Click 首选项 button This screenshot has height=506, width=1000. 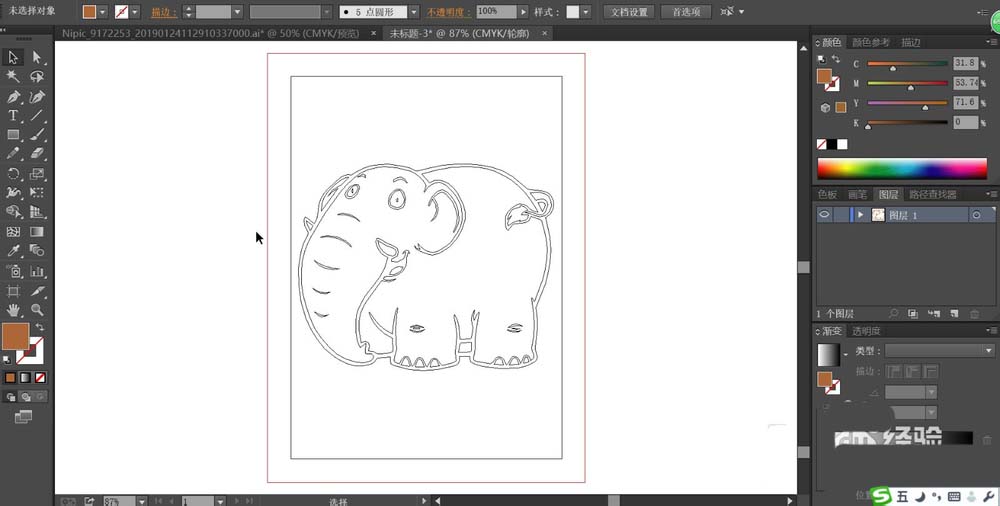686,12
